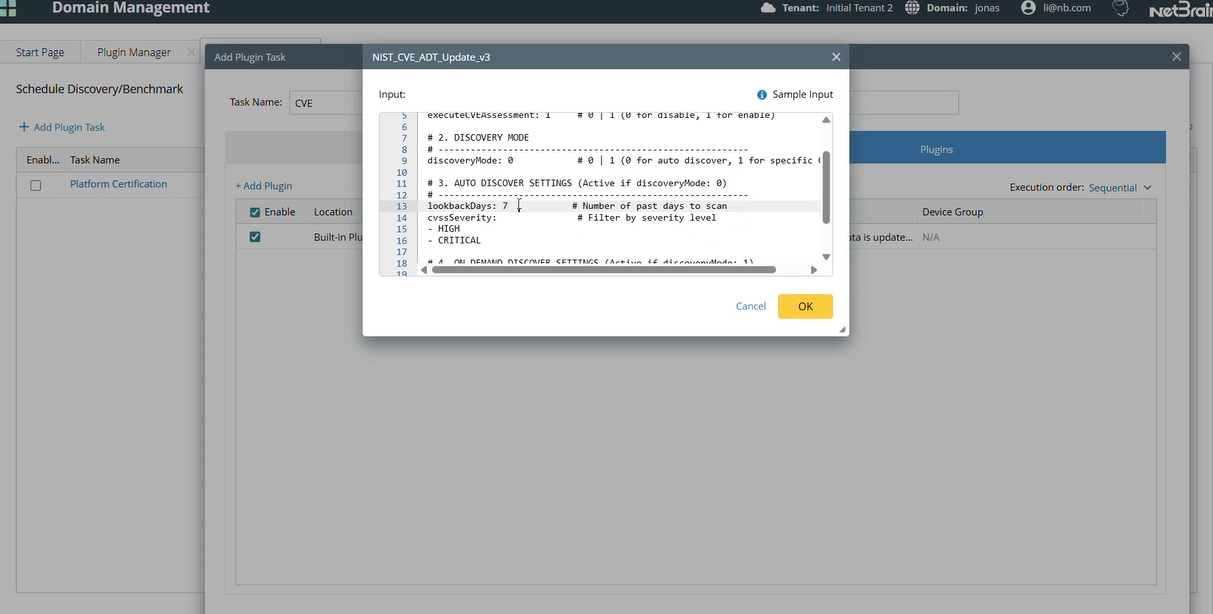Select the Plugins tab
The width and height of the screenshot is (1213, 614).
coord(936,149)
